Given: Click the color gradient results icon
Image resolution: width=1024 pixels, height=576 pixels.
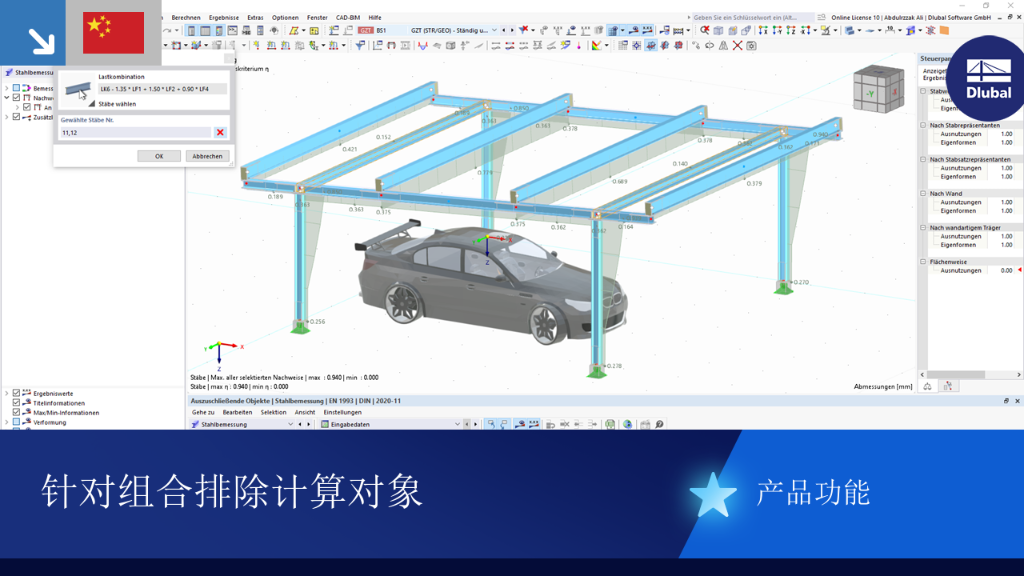Looking at the screenshot, I should (x=596, y=46).
